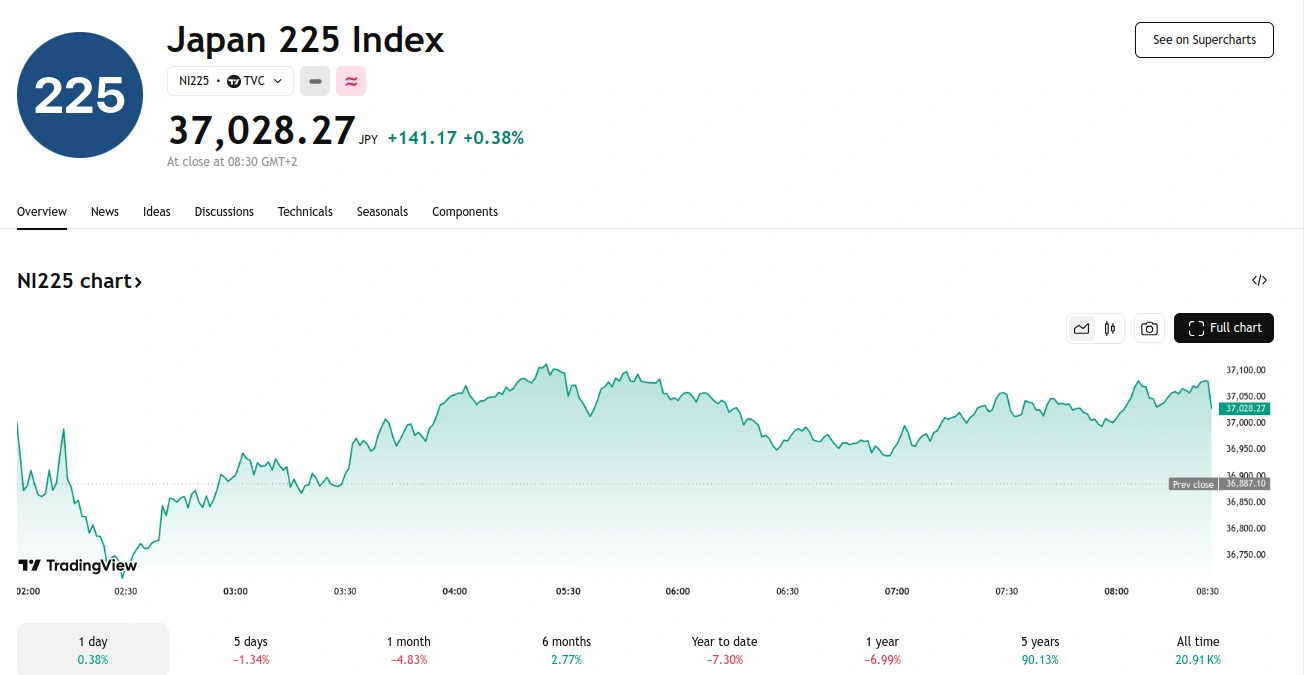Click the grey minus icon near the ticker
This screenshot has width=1308, height=675.
315,81
